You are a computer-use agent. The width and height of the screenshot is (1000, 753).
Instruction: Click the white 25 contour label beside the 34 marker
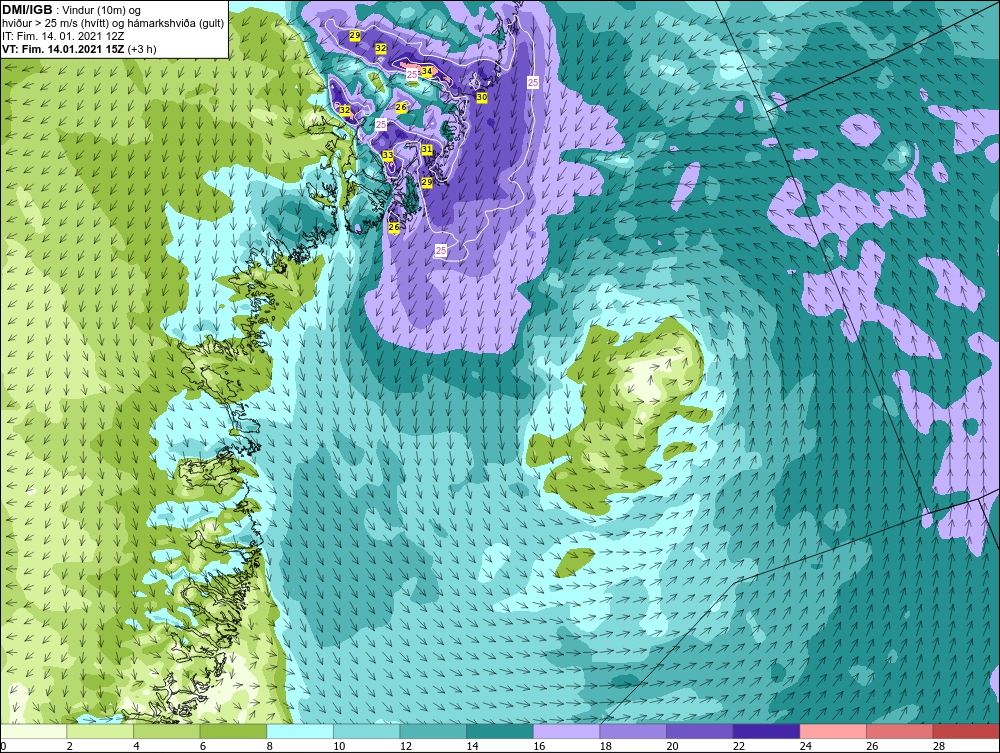pyautogui.click(x=412, y=75)
